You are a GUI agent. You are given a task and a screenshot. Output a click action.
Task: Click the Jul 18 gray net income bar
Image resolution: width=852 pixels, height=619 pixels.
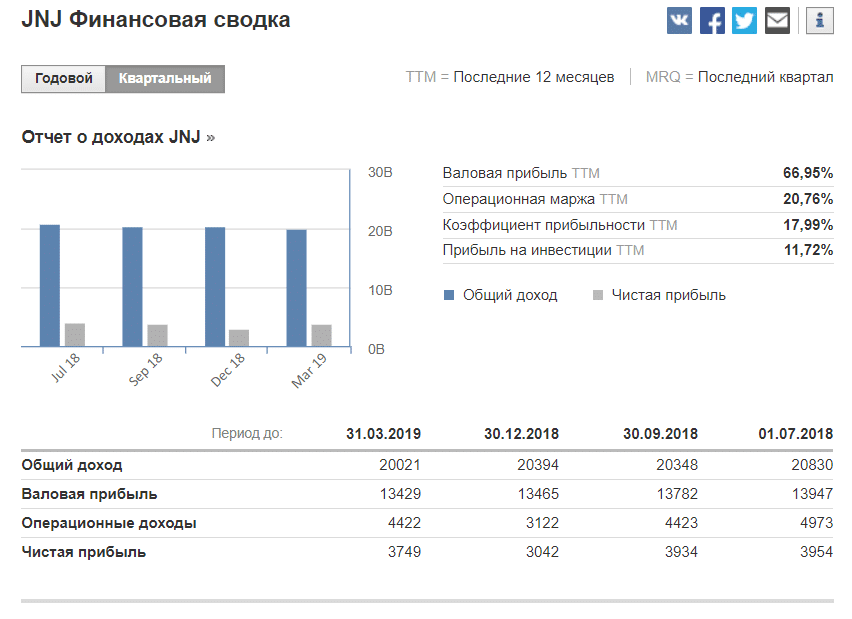(x=75, y=335)
